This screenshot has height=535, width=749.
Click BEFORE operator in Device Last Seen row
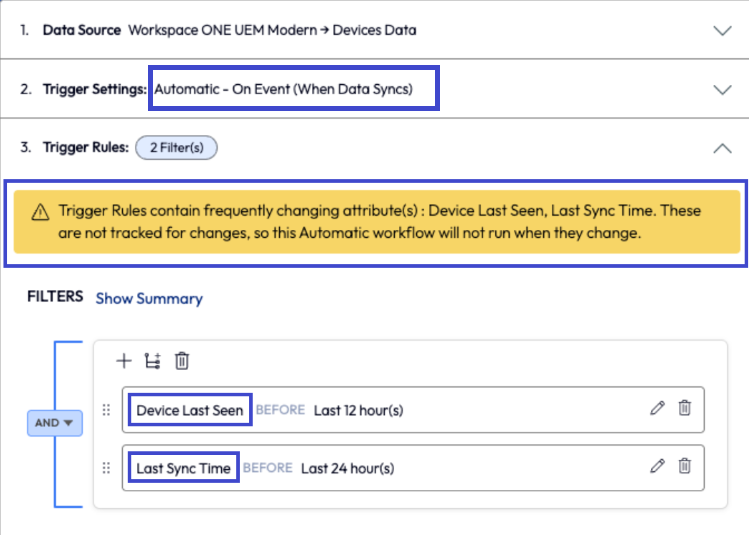click(280, 410)
